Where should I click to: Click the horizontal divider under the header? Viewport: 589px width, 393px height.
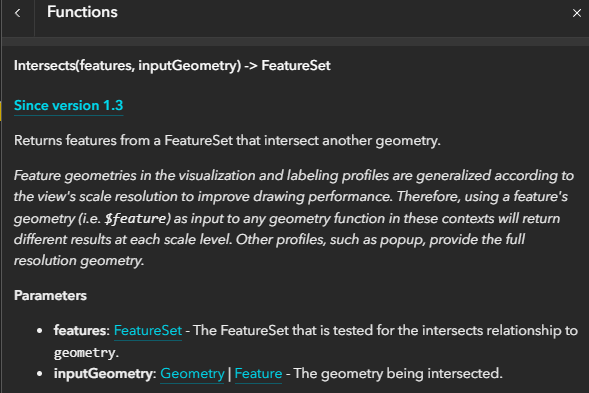pyautogui.click(x=295, y=41)
